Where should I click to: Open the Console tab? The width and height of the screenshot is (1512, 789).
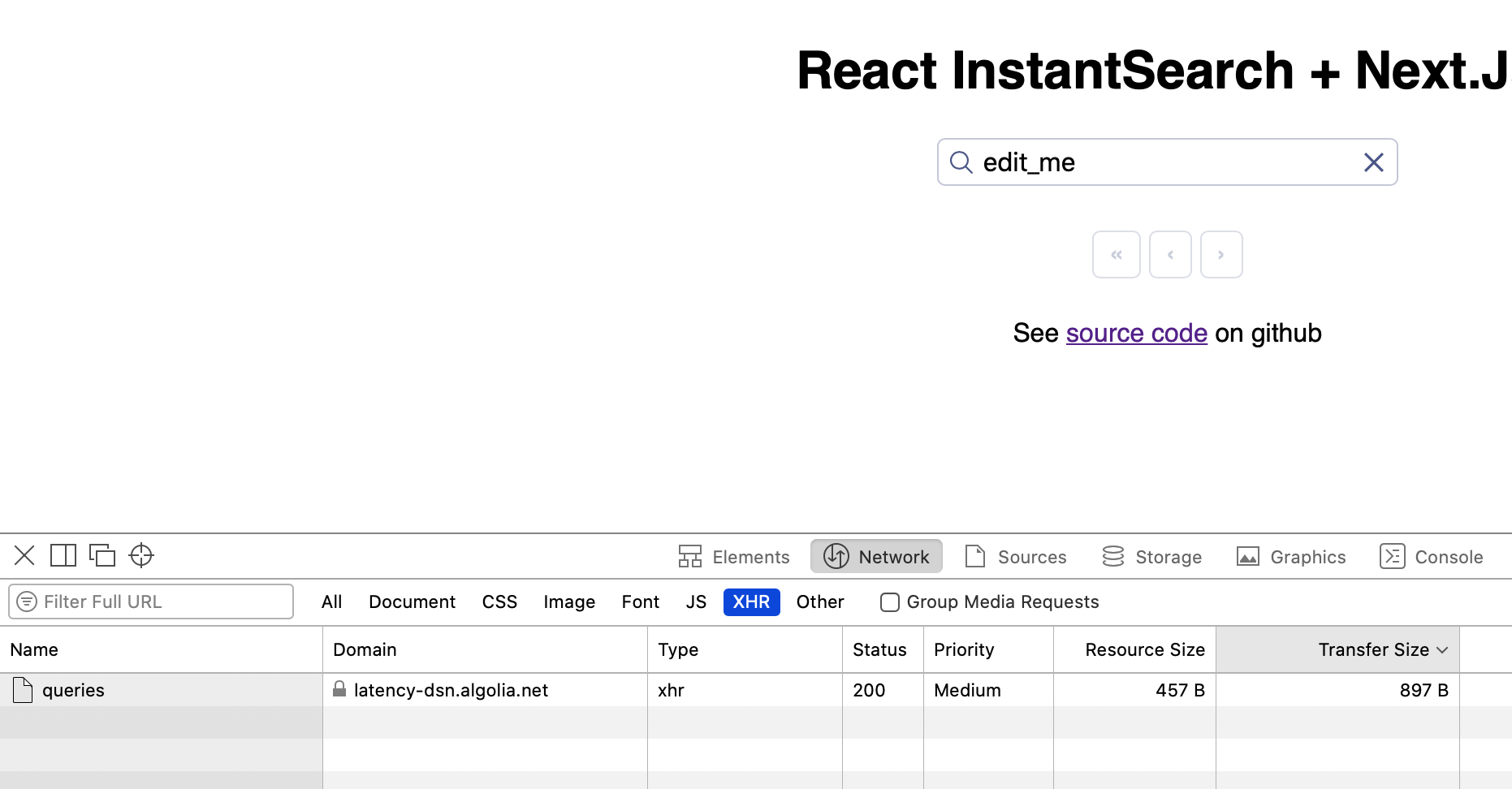(x=1431, y=557)
